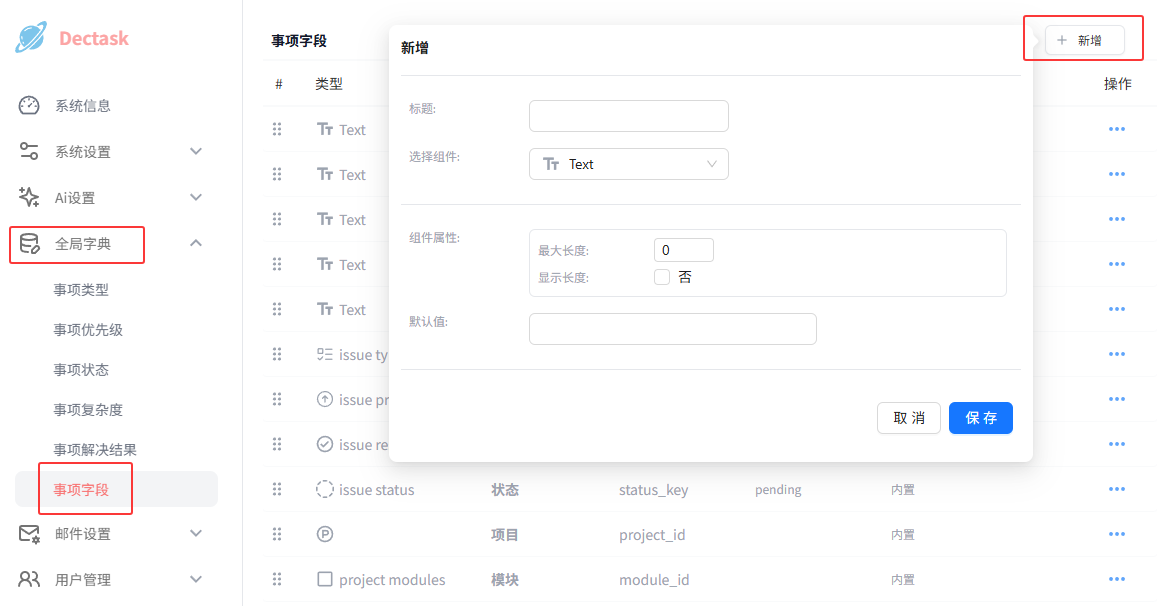Click the 系统设置 sliders icon

pos(29,151)
